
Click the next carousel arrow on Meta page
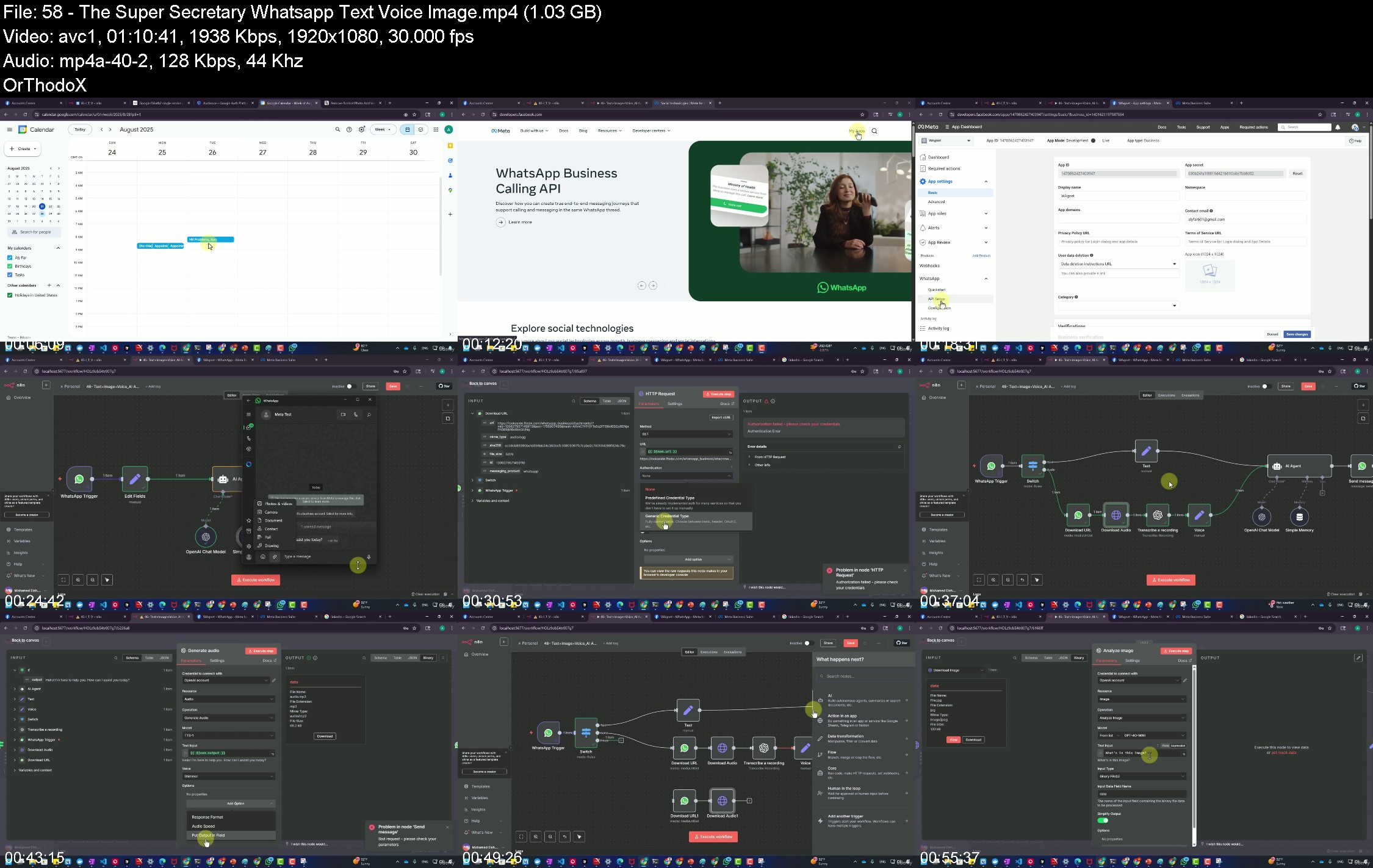(x=653, y=285)
